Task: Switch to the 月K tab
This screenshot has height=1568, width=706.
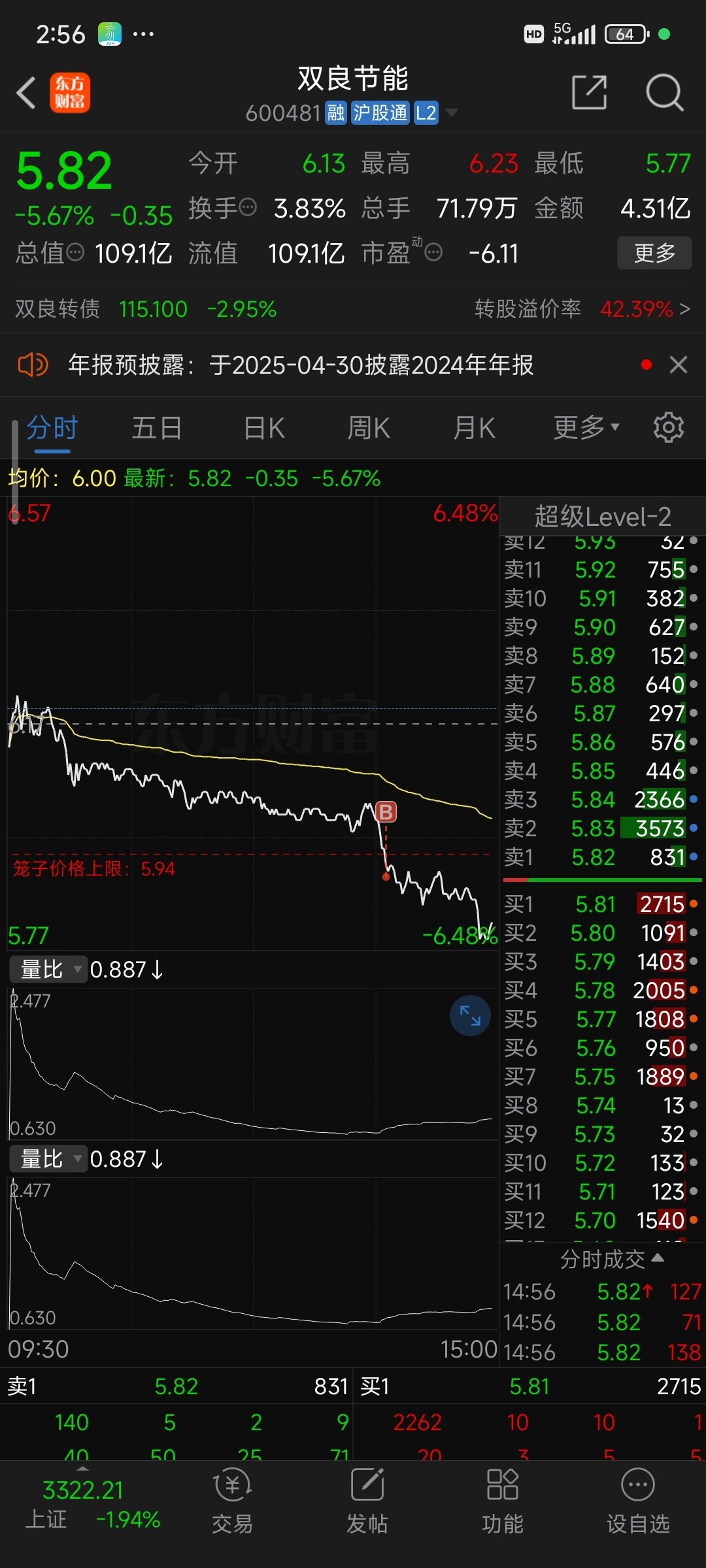Action: pyautogui.click(x=475, y=429)
